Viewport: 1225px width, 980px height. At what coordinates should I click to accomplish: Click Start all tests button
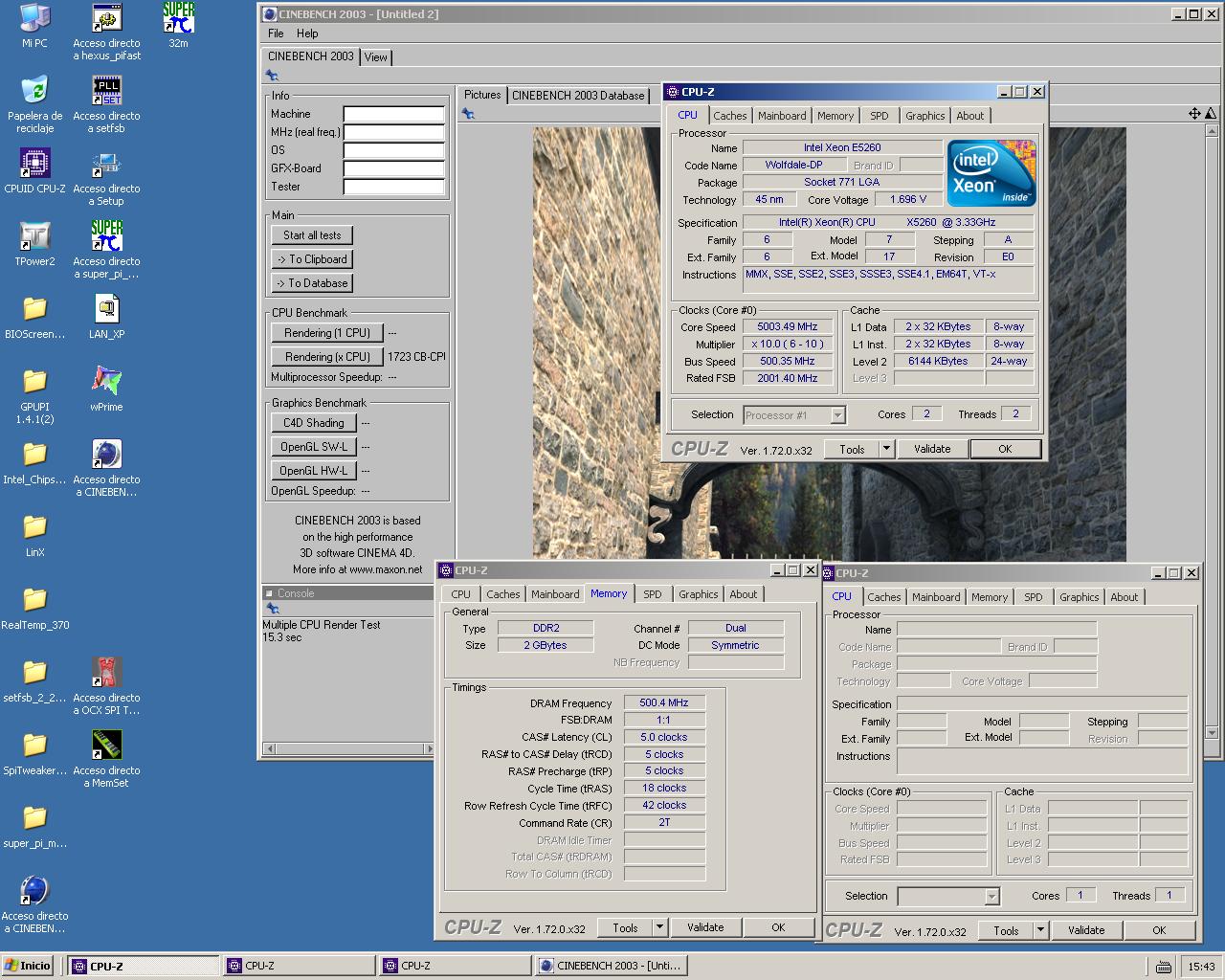tap(312, 235)
